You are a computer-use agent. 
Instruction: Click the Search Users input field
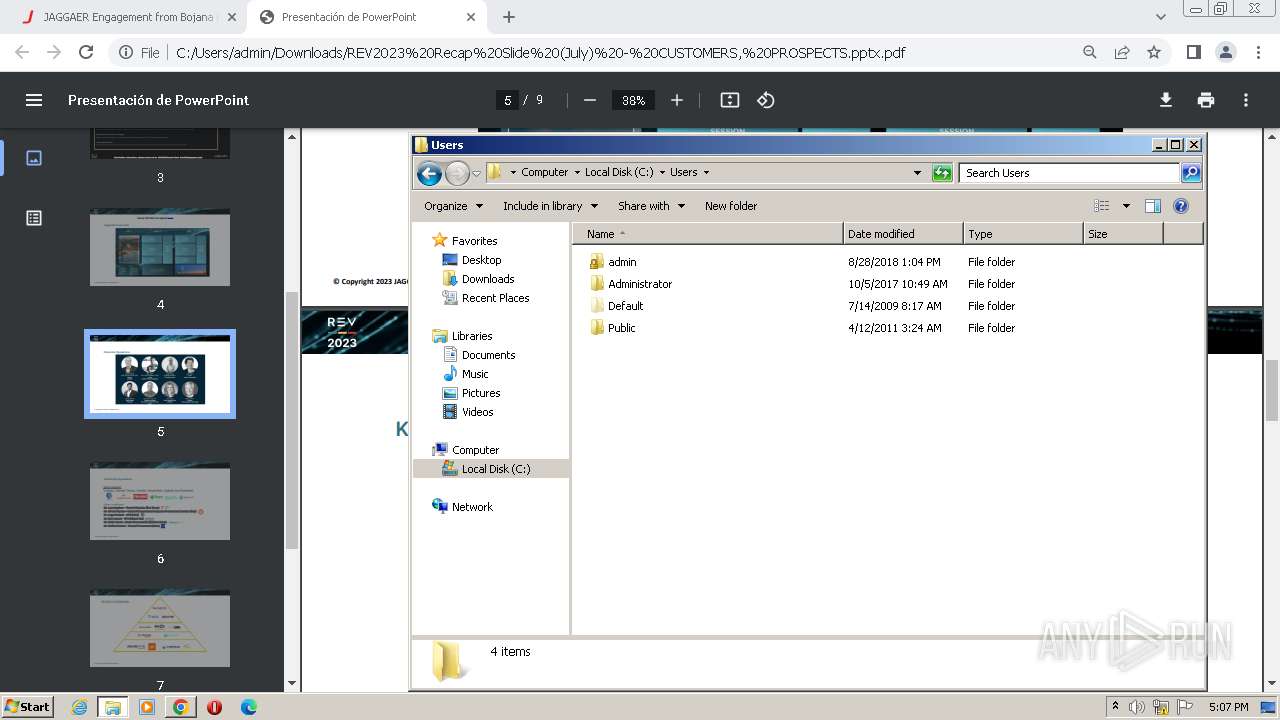(x=1068, y=173)
